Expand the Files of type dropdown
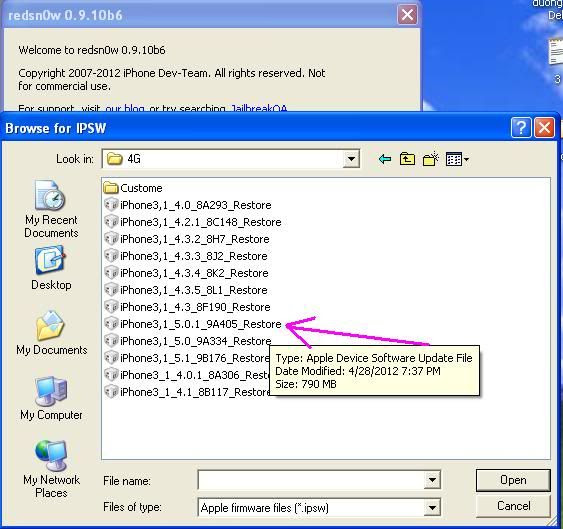 pos(432,507)
